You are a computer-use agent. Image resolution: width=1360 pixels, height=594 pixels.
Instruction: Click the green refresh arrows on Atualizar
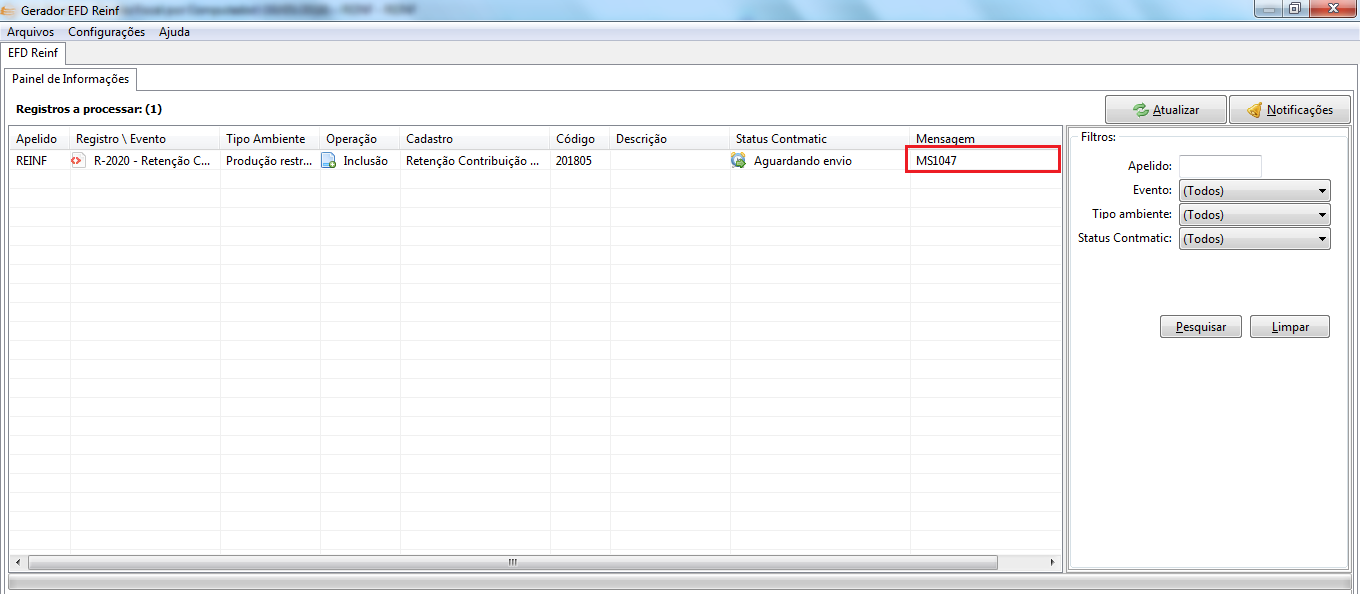[x=1140, y=110]
